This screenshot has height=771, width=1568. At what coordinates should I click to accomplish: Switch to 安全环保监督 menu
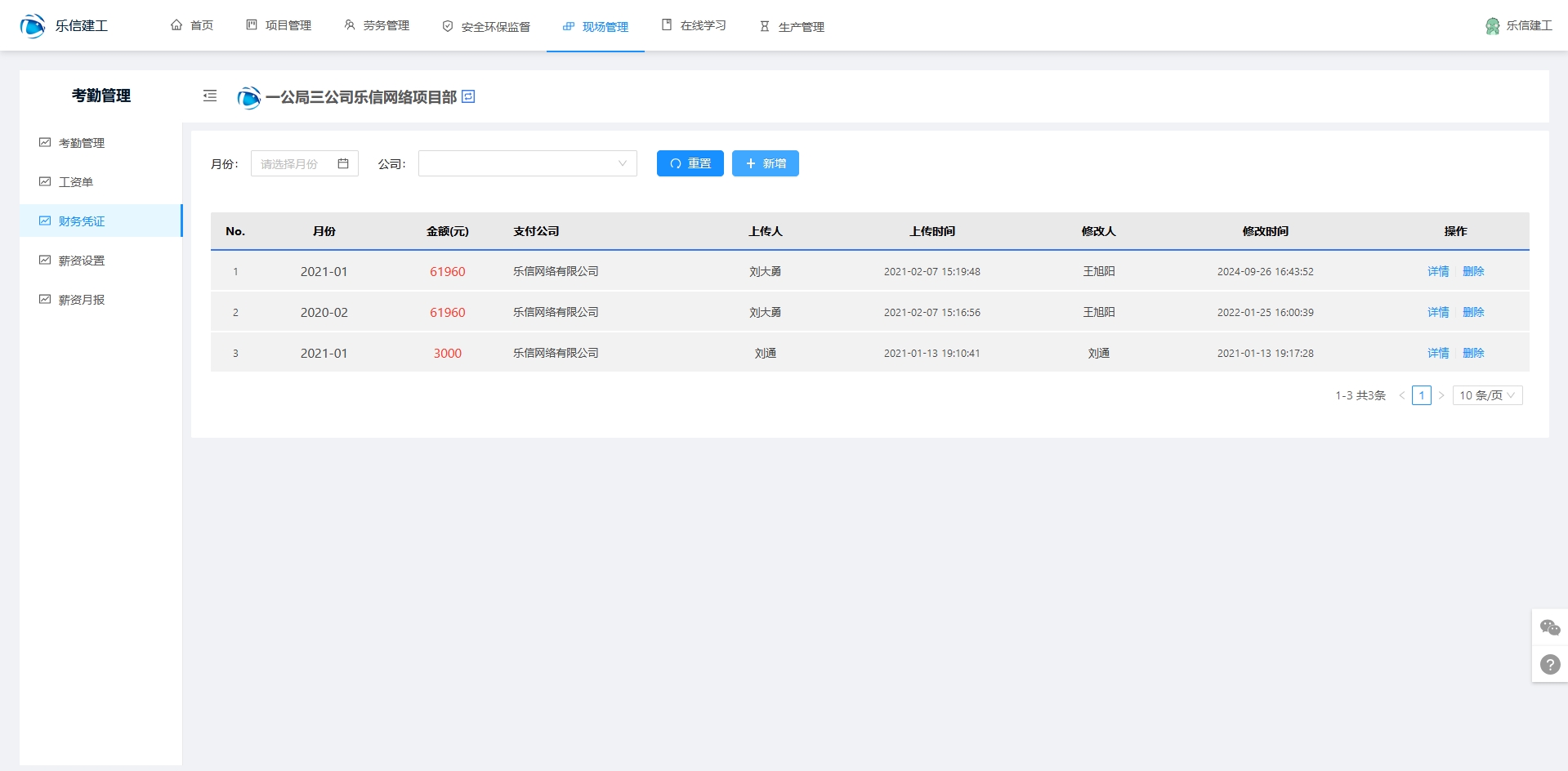(486, 26)
